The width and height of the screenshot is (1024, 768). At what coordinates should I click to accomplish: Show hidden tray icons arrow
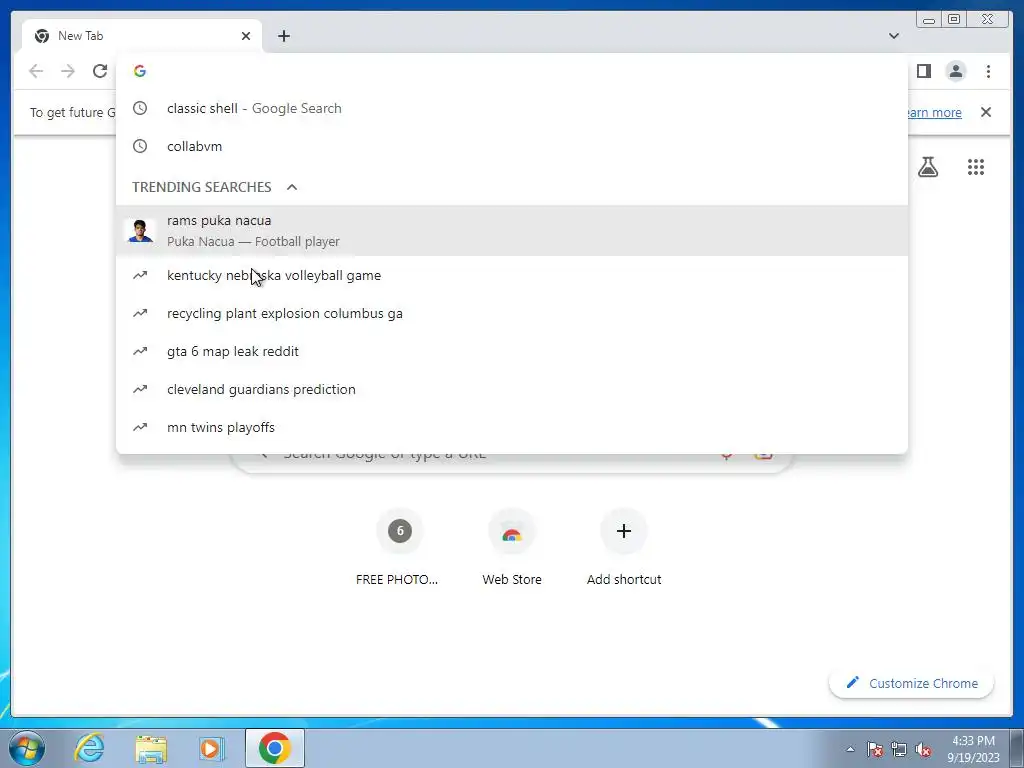(850, 749)
